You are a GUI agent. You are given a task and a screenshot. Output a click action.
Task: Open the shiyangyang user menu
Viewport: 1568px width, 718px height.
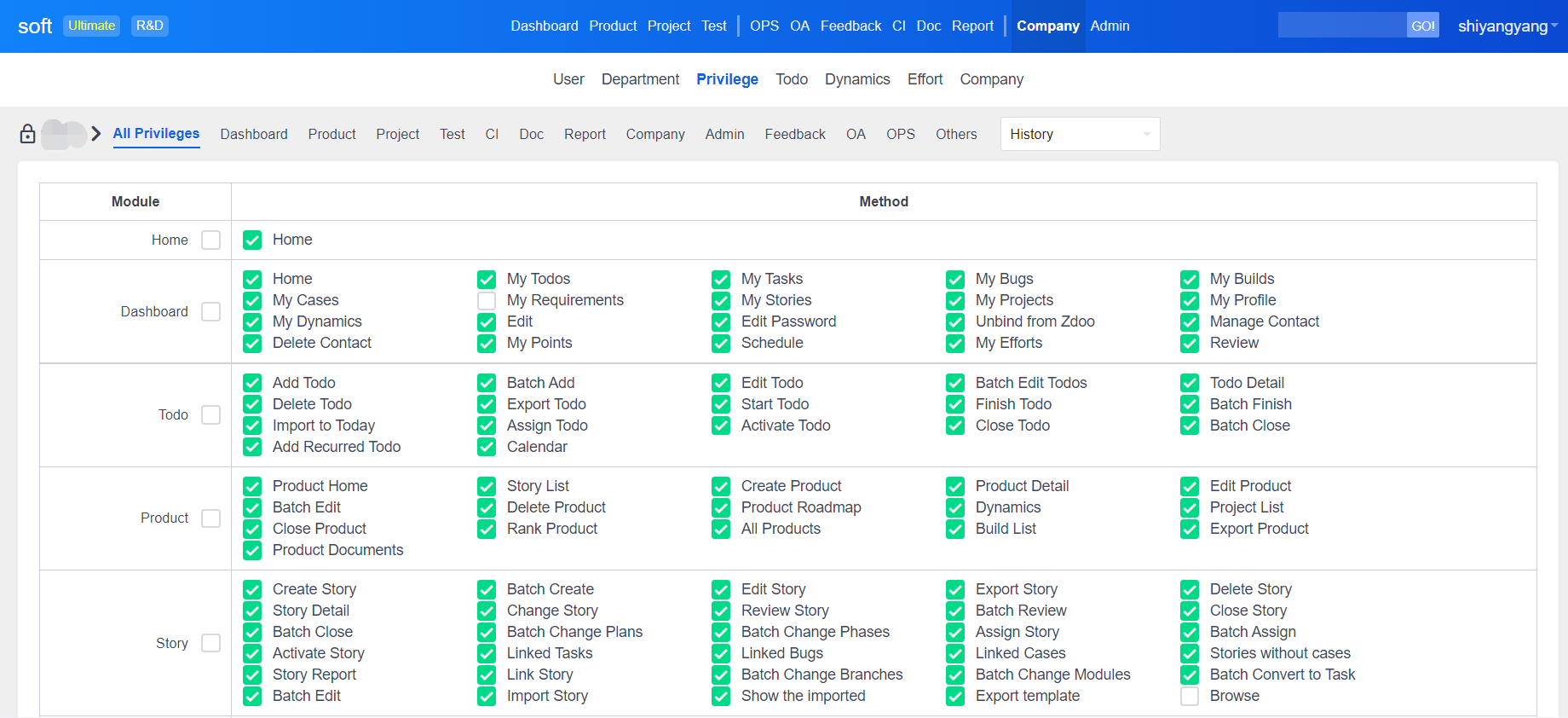click(1507, 26)
